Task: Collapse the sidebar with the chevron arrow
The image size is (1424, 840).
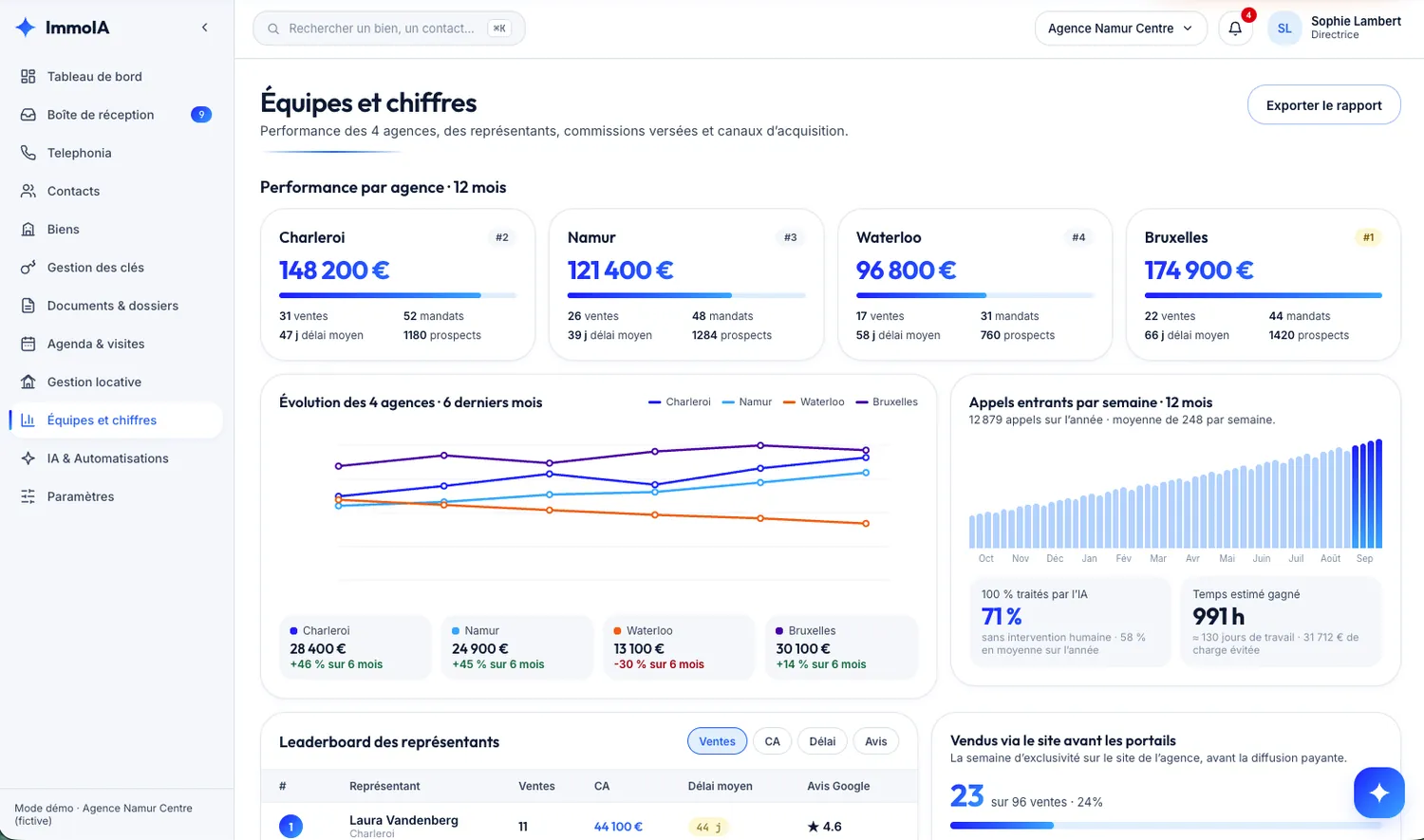Action: tap(204, 28)
